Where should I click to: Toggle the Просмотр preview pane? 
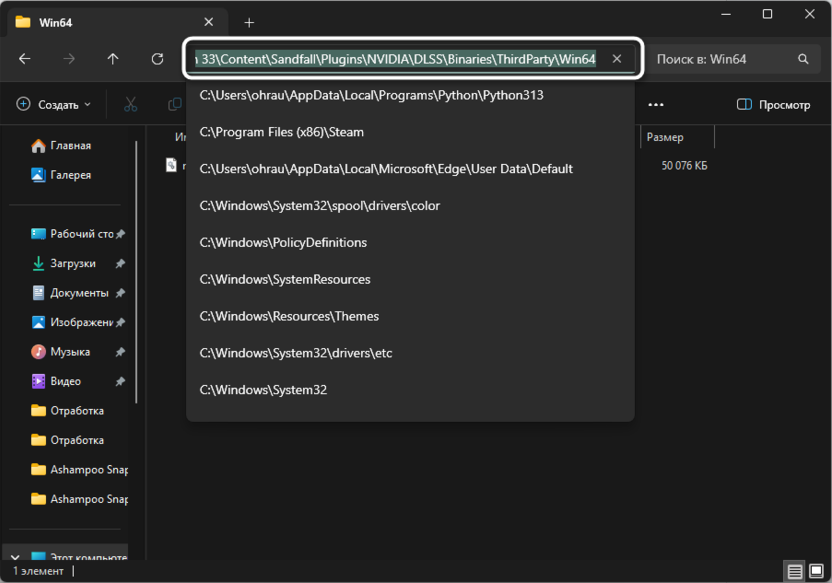tap(773, 104)
